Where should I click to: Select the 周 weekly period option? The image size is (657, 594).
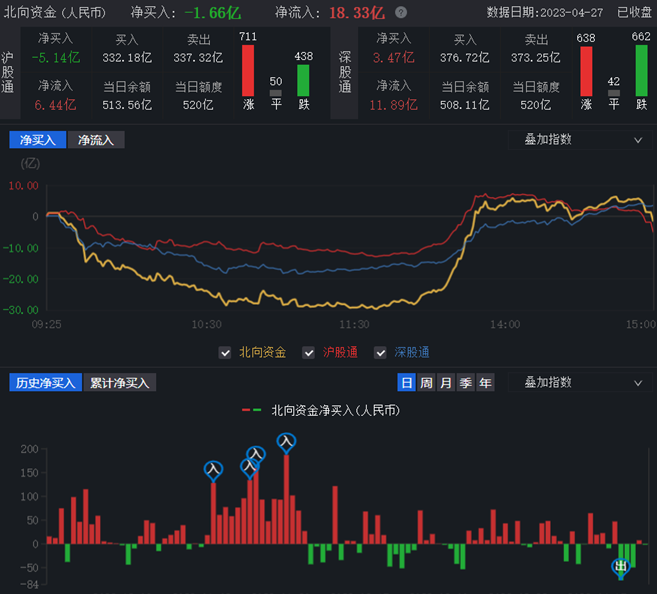pyautogui.click(x=426, y=382)
